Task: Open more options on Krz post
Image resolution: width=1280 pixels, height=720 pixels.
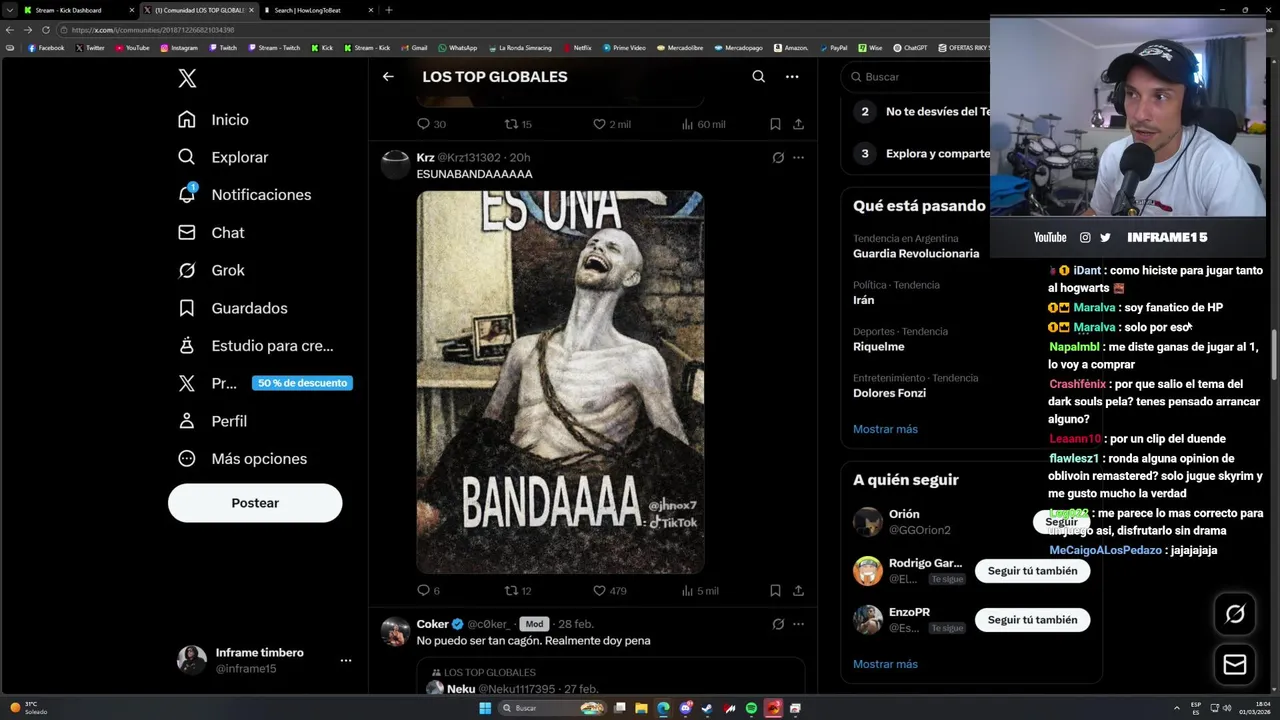Action: (x=798, y=157)
